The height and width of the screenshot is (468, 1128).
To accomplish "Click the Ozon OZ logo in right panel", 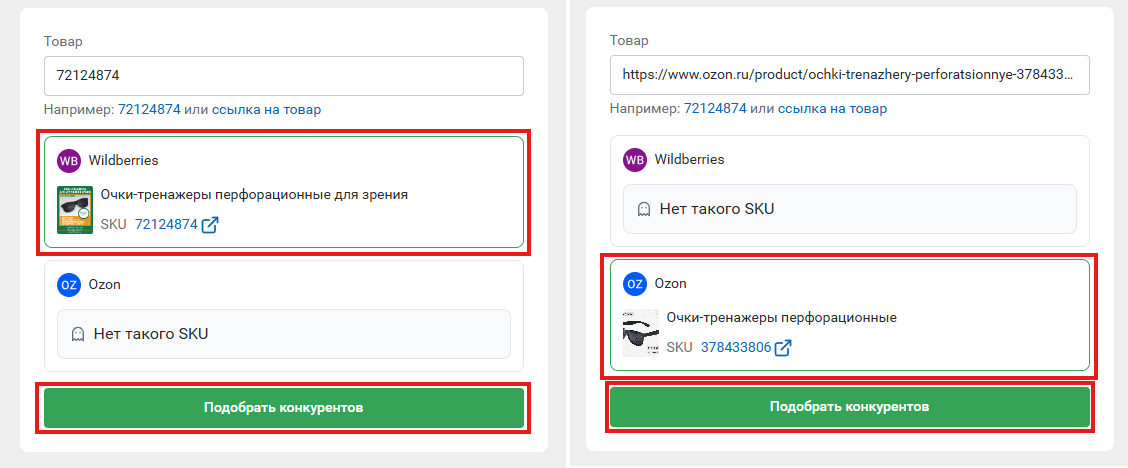I will click(x=634, y=283).
